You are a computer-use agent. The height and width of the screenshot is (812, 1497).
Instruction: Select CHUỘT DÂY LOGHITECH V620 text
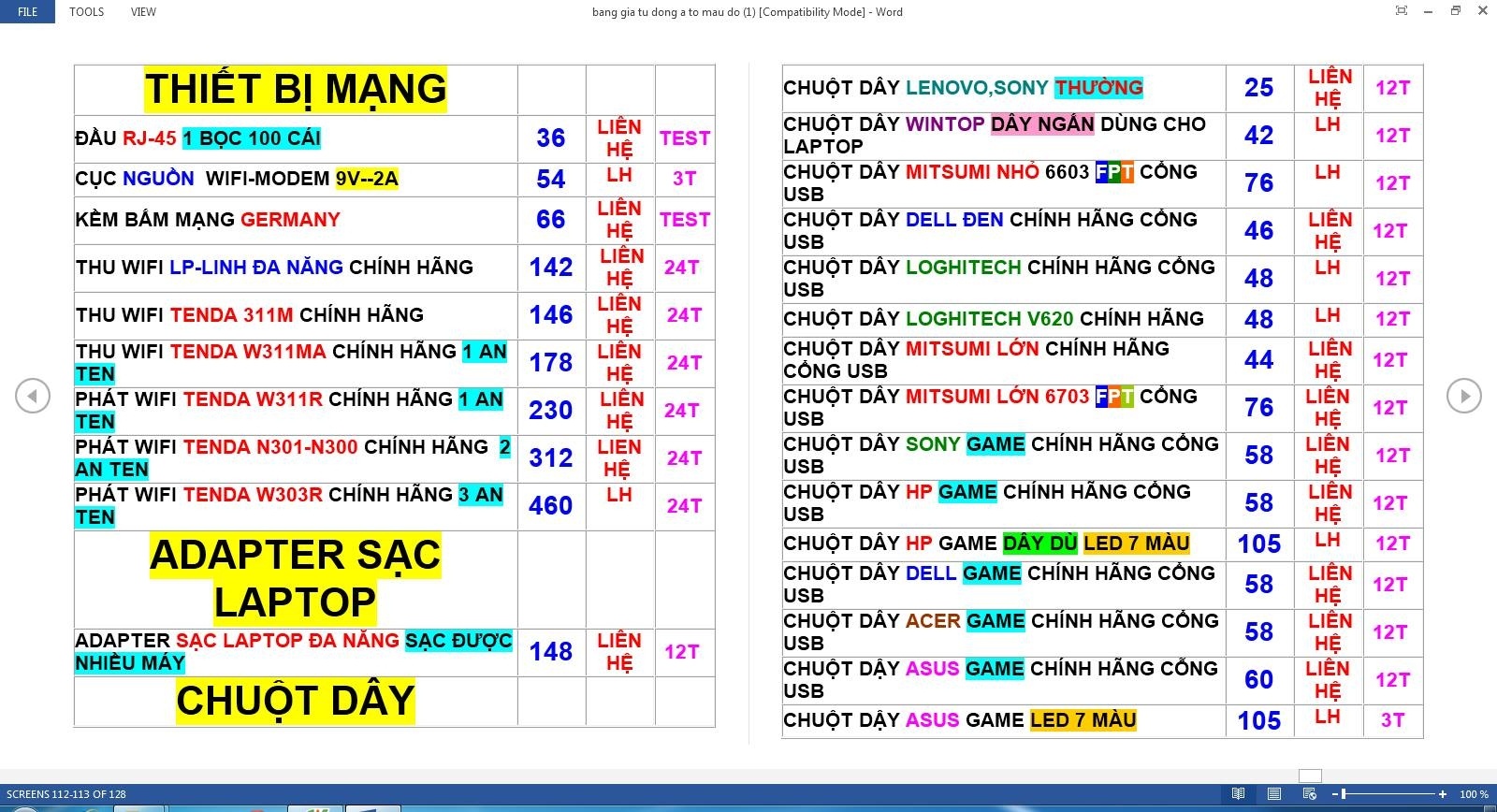pos(994,319)
